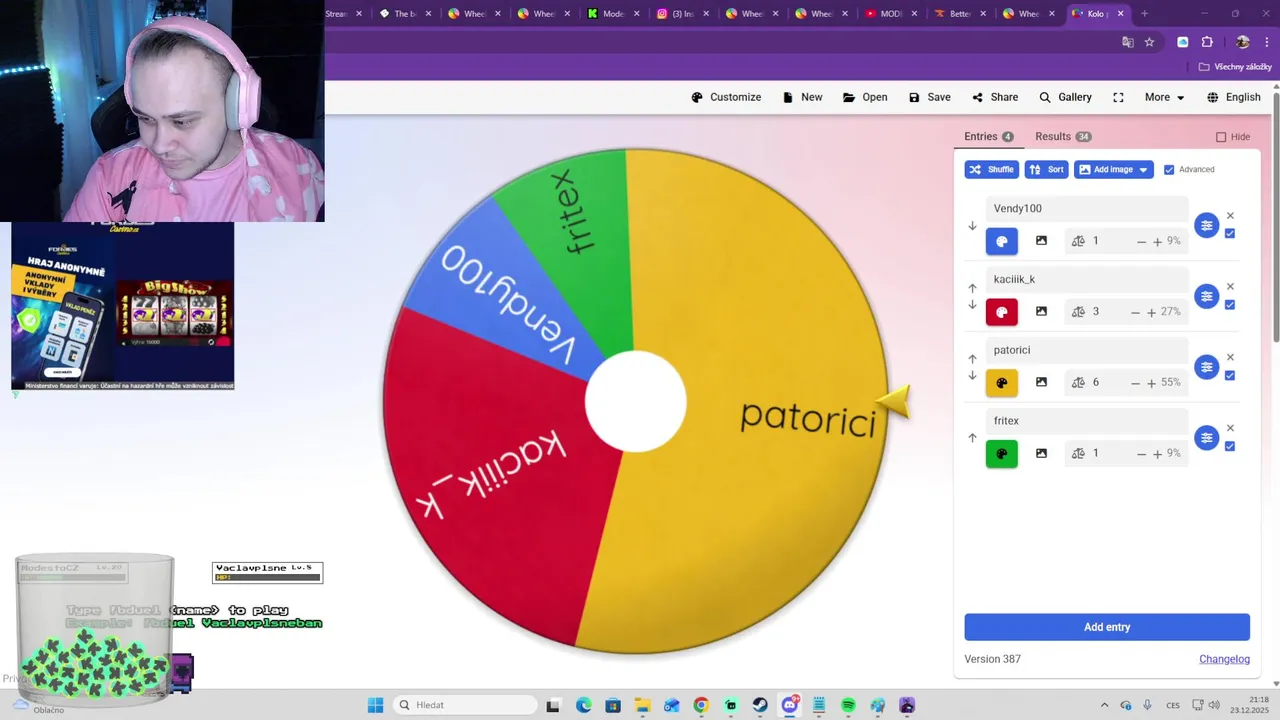Screen dimensions: 1280x720
Task: Move Vendy100 entry down
Action: (x=972, y=226)
